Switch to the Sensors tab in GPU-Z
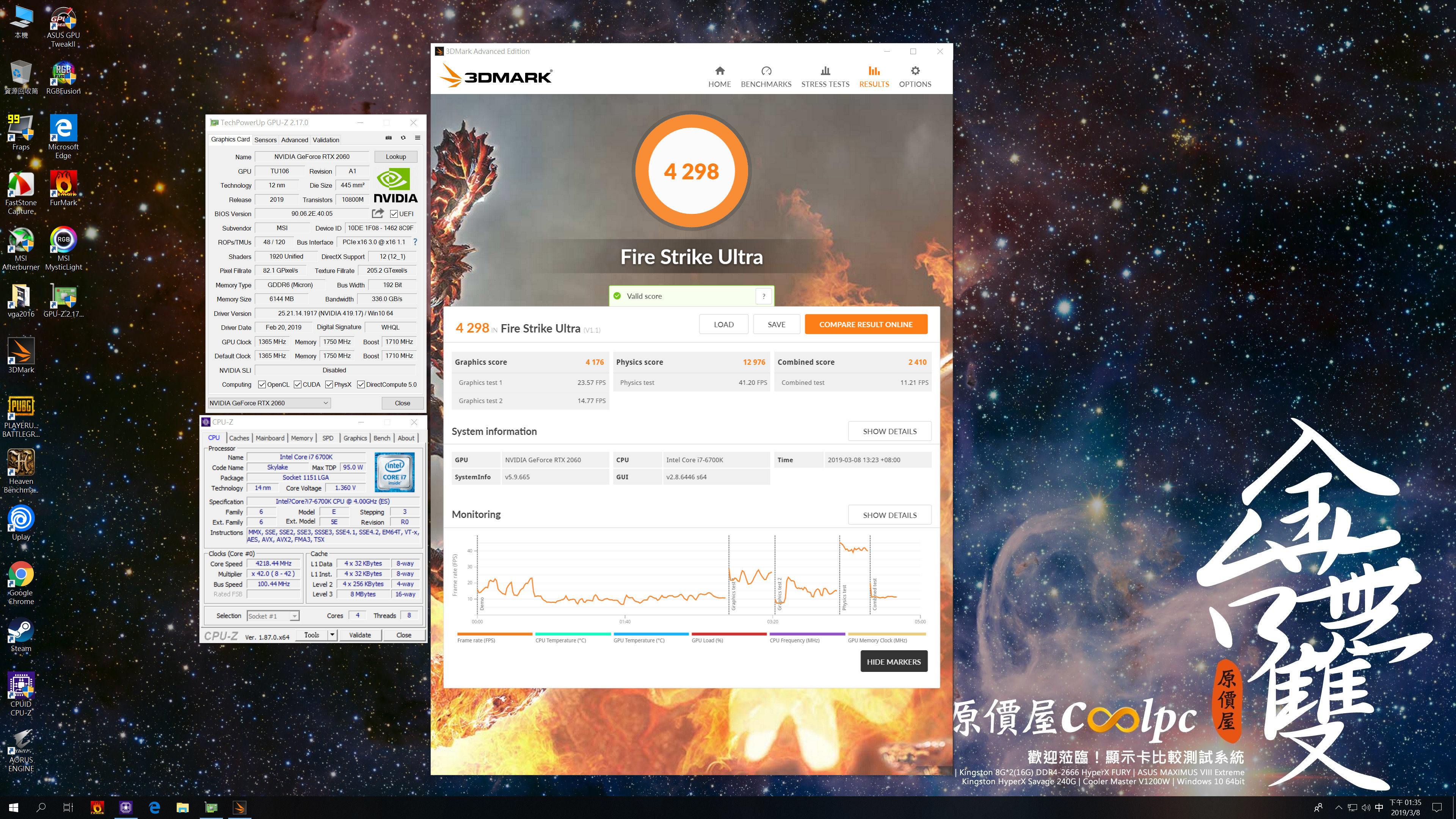Image resolution: width=1456 pixels, height=819 pixels. [265, 140]
